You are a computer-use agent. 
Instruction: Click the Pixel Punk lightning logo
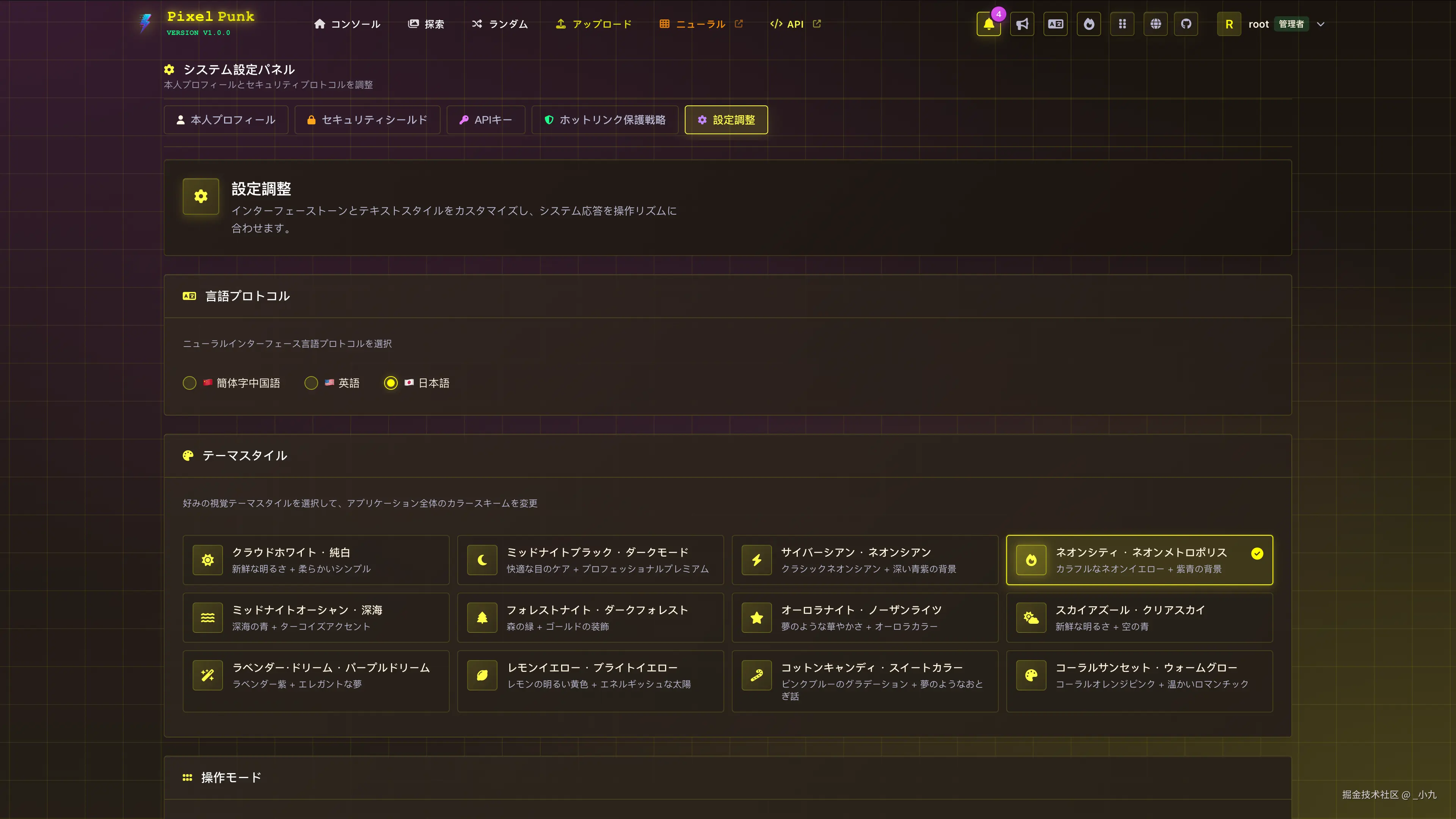(x=145, y=23)
